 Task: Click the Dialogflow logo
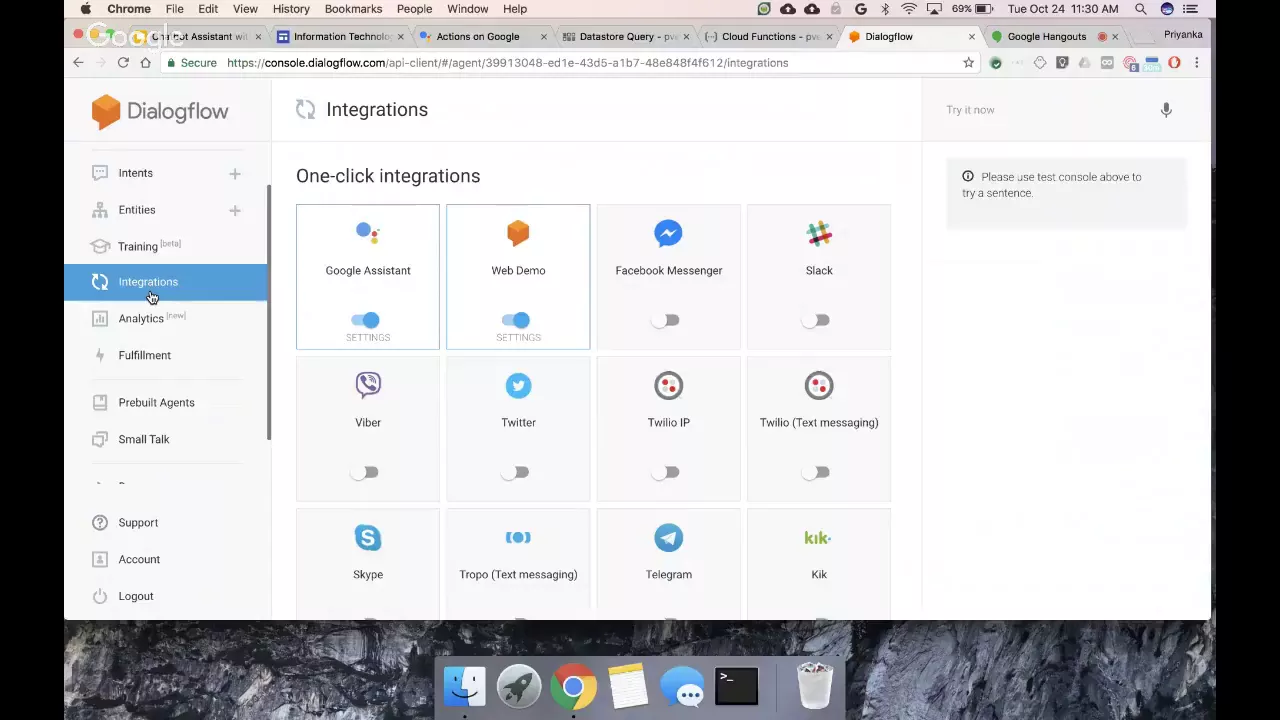point(160,111)
